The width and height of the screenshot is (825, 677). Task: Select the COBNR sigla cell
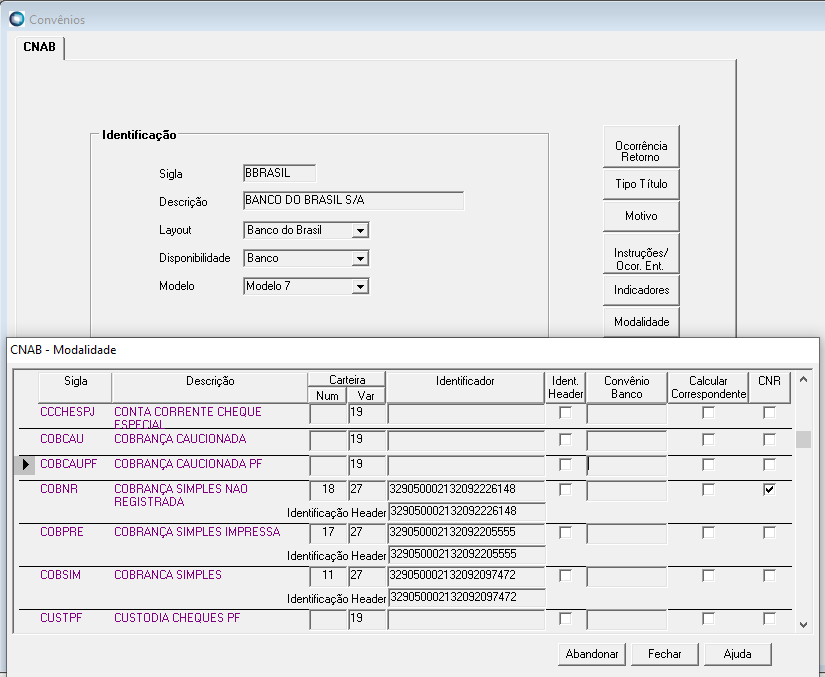(x=59, y=489)
